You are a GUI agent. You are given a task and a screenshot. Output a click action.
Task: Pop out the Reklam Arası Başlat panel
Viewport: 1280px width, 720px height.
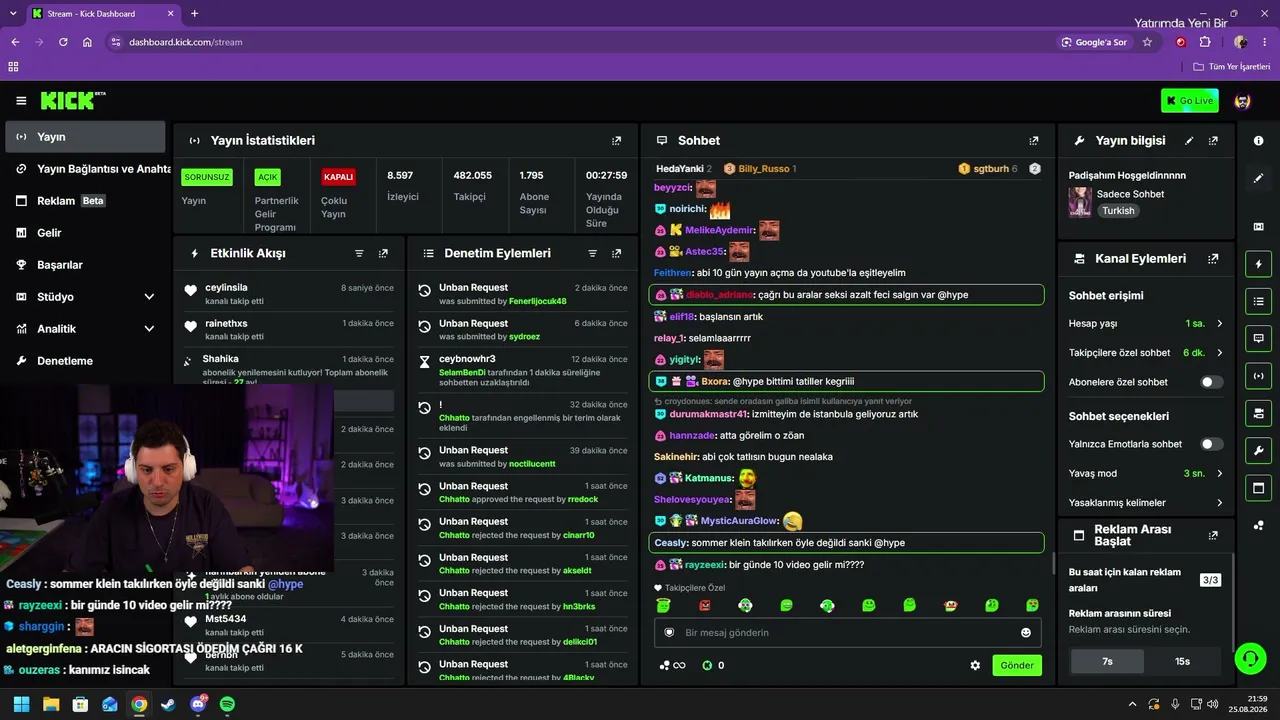point(1213,536)
